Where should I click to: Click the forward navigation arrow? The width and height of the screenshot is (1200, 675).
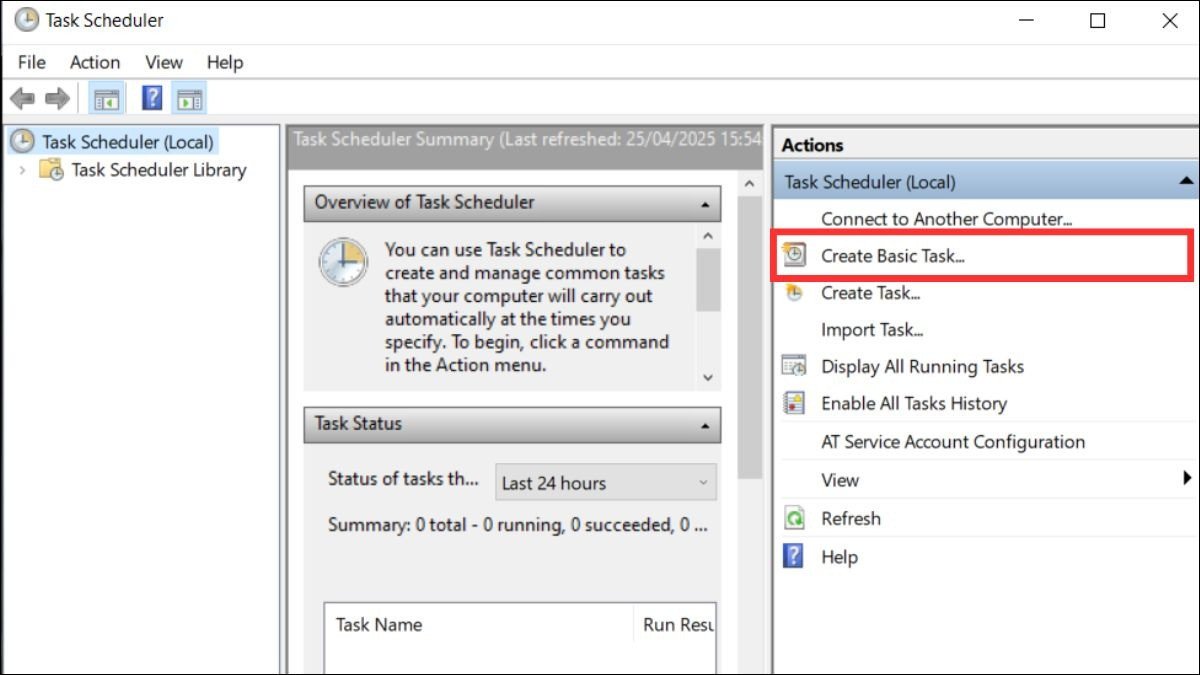[x=54, y=98]
